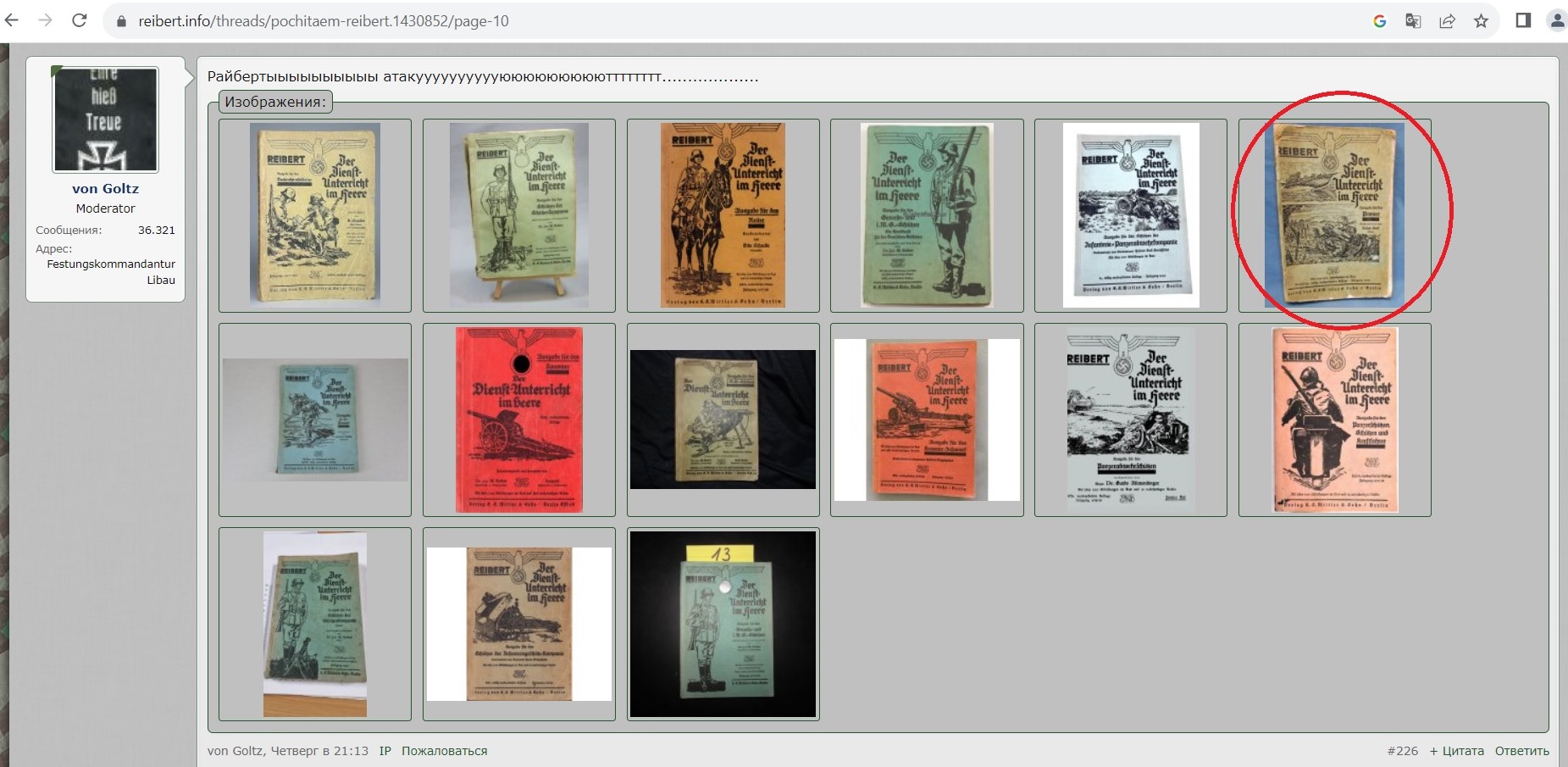This screenshot has height=767, width=1568.
Task: Open the red cover cannon book thumbnail
Action: [x=518, y=420]
